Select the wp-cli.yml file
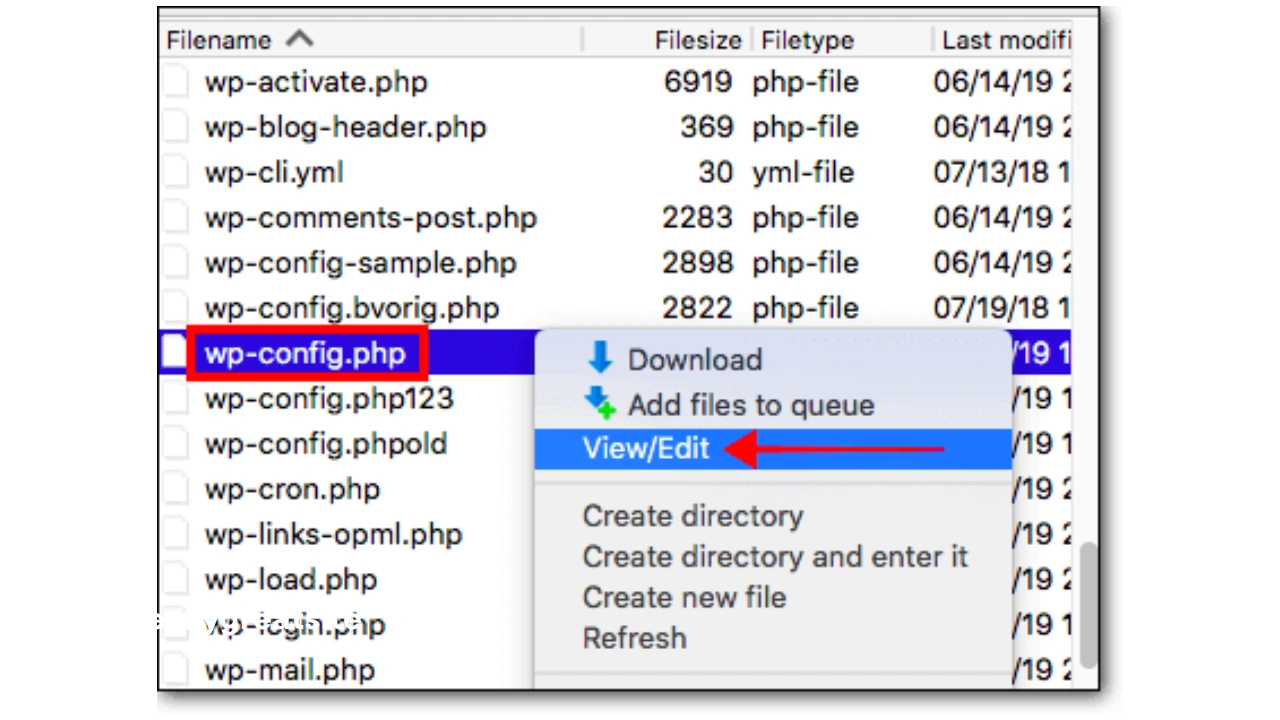This screenshot has width=1280, height=720. click(x=274, y=172)
